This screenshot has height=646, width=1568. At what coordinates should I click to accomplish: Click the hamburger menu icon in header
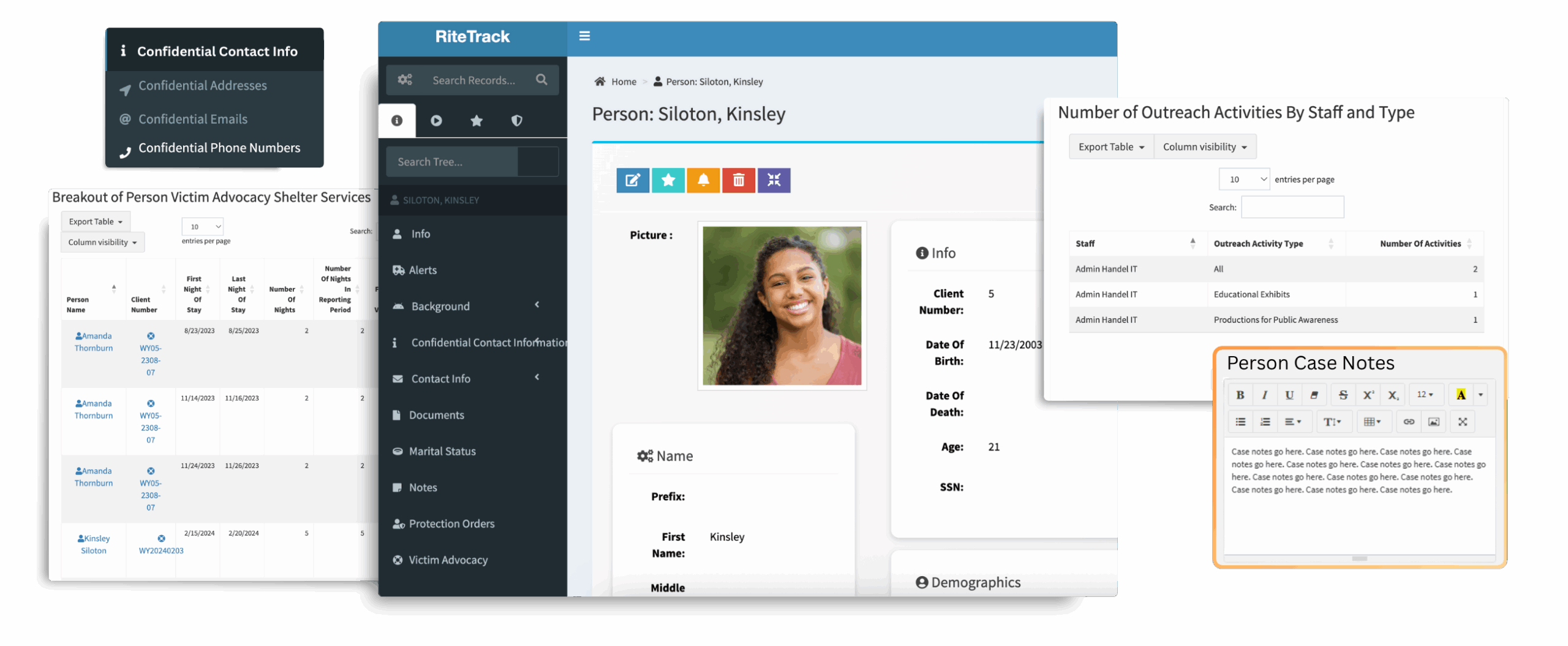[584, 36]
